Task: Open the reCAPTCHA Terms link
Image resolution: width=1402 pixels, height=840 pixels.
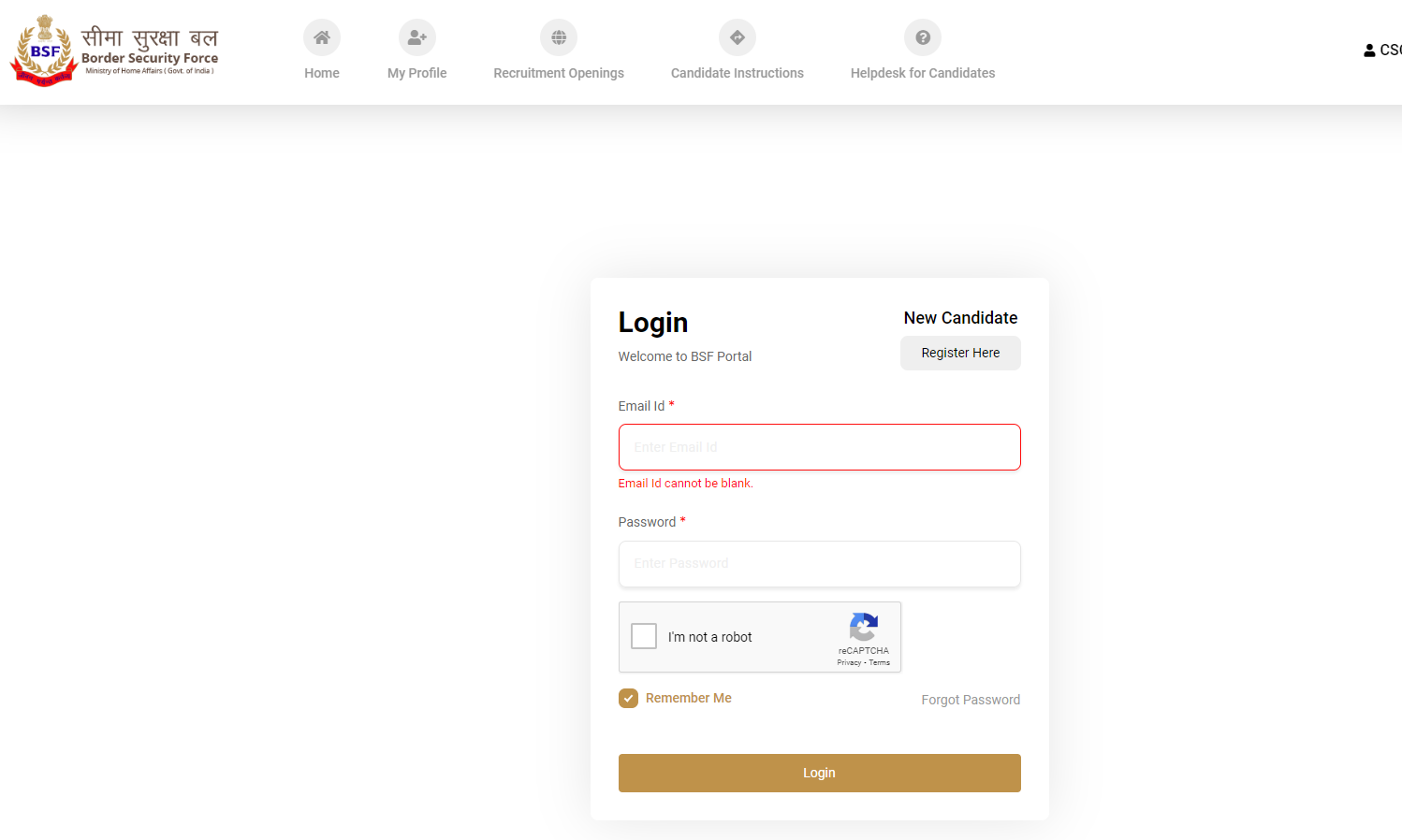Action: pyautogui.click(x=880, y=662)
